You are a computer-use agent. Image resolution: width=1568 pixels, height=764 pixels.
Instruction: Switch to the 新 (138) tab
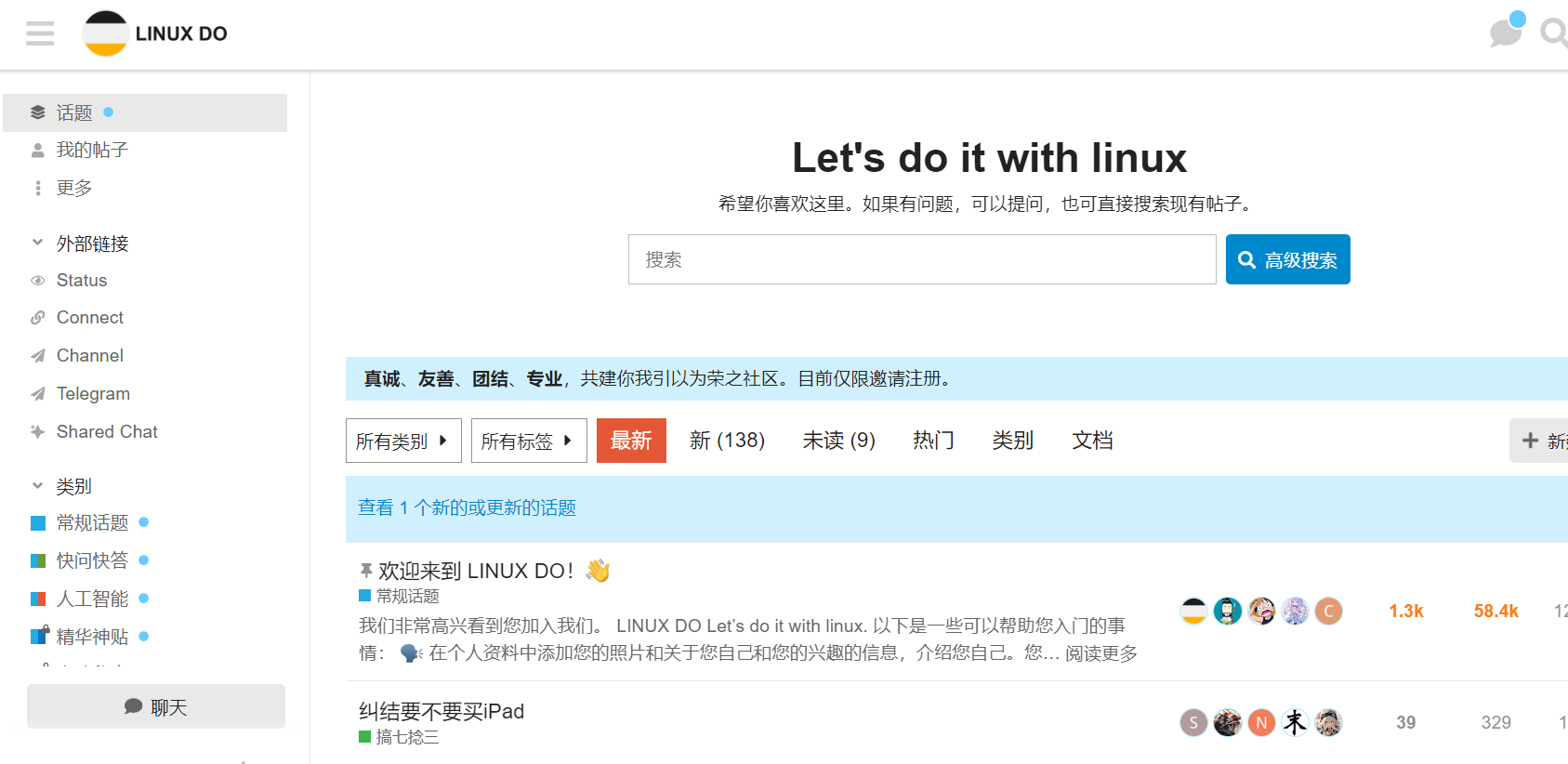pyautogui.click(x=727, y=441)
